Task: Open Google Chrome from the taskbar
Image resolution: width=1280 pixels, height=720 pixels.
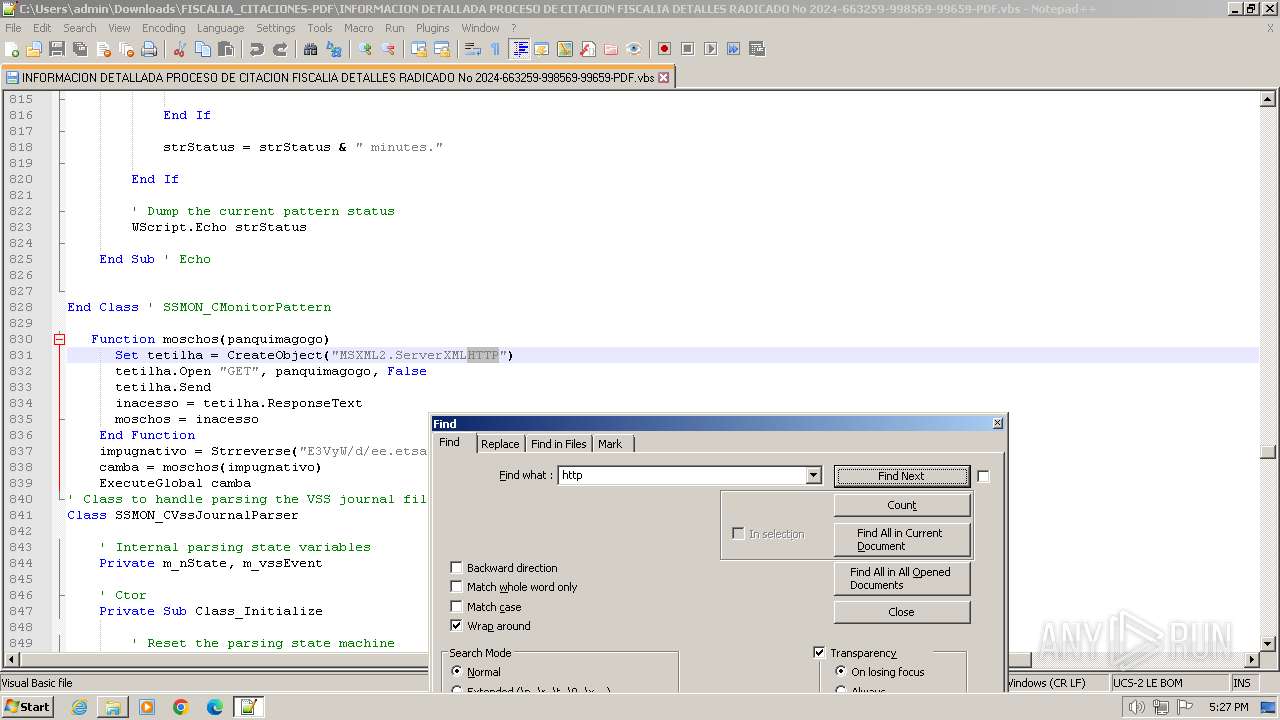Action: pos(181,707)
